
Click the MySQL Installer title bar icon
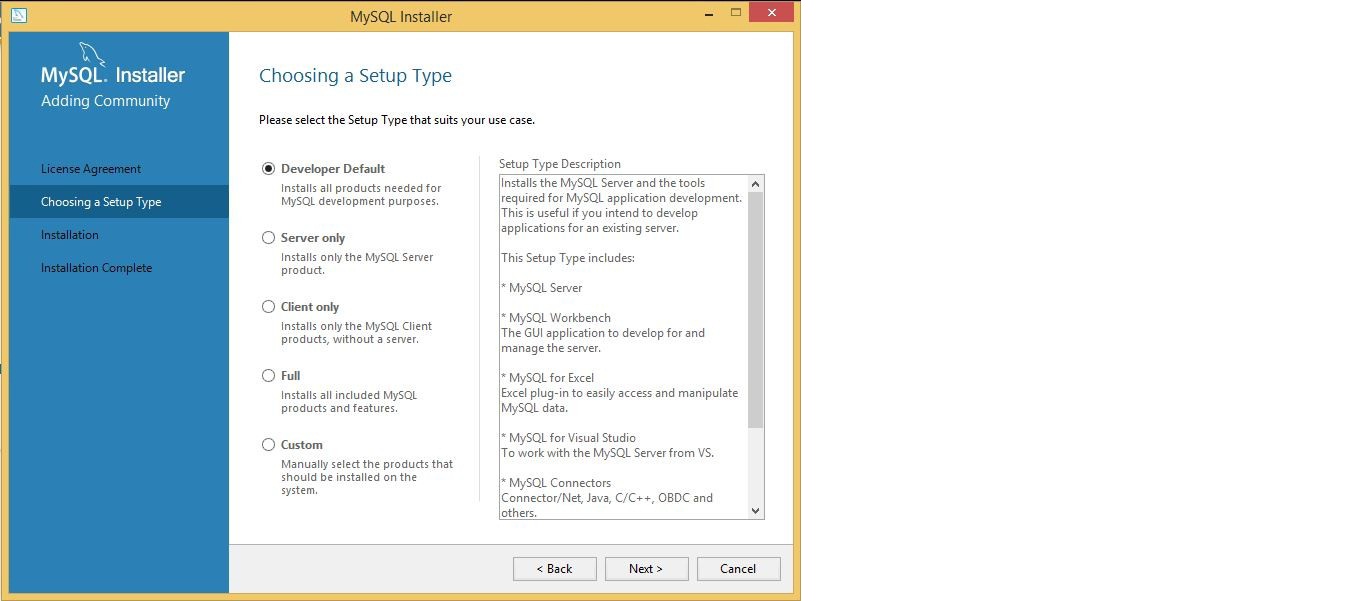pos(17,15)
